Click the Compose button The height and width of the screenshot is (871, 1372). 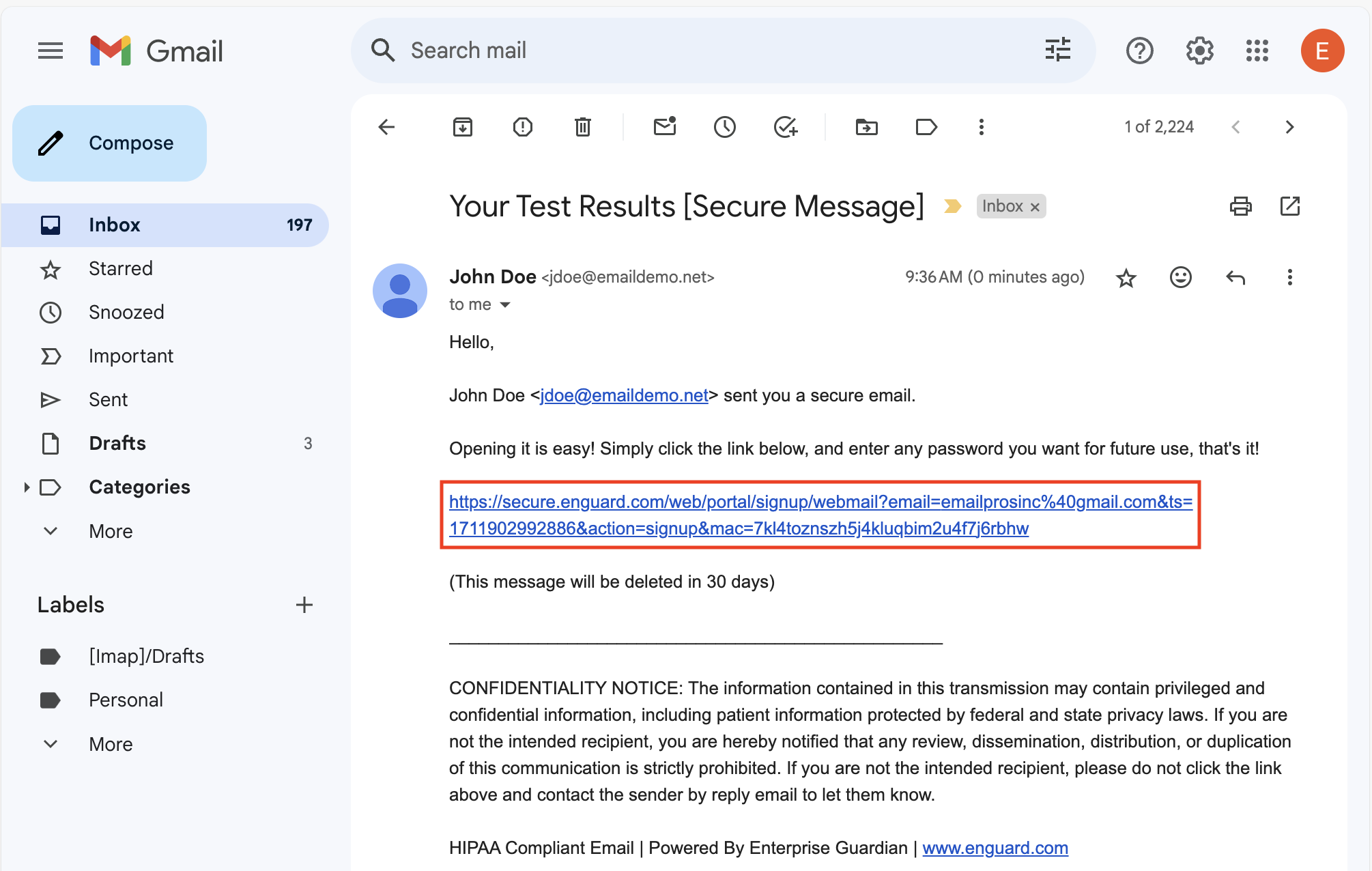(110, 143)
